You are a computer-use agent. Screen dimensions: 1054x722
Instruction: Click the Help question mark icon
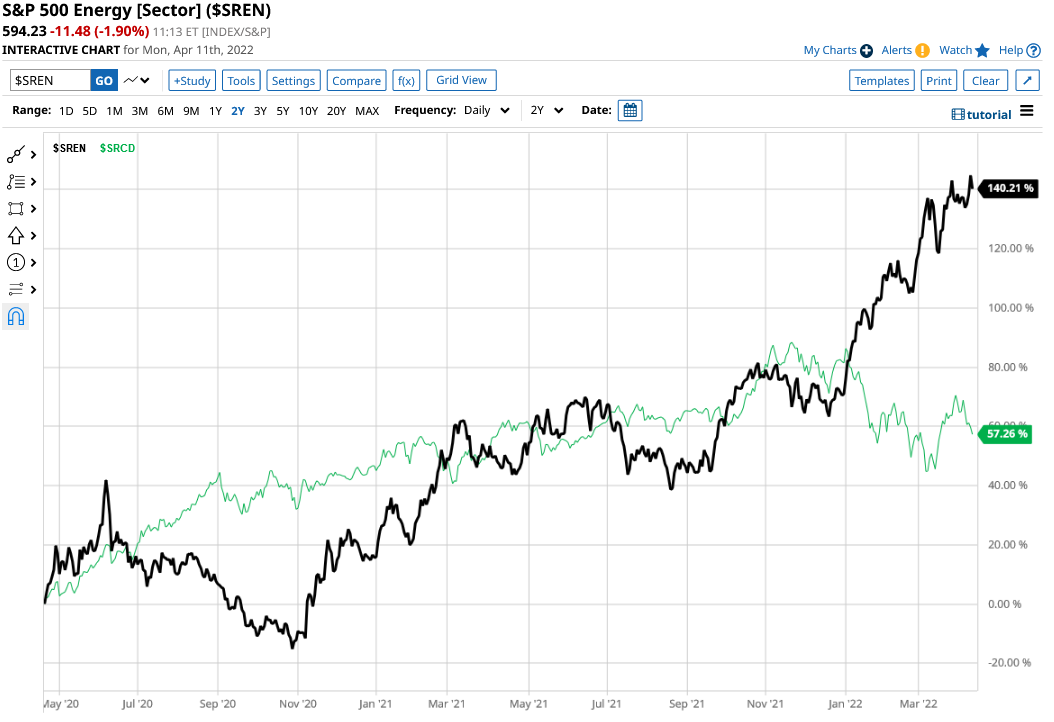click(1033, 50)
